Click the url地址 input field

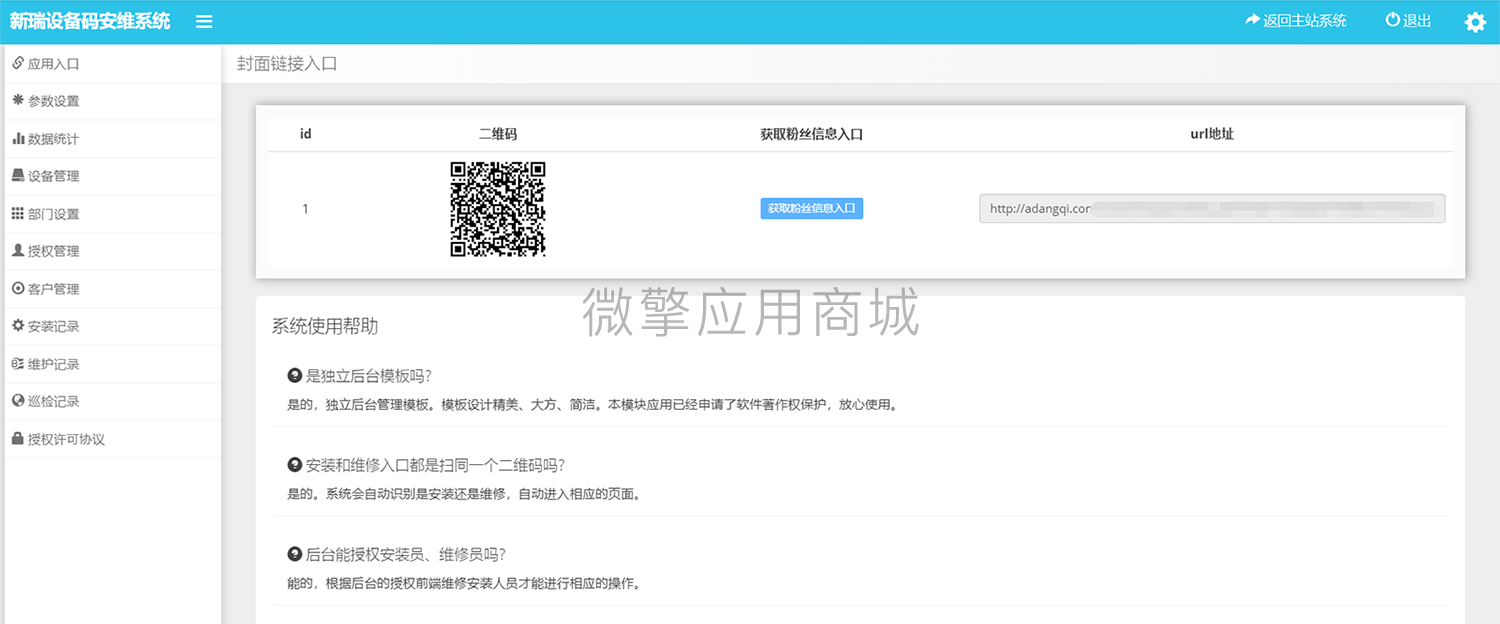click(x=1212, y=208)
